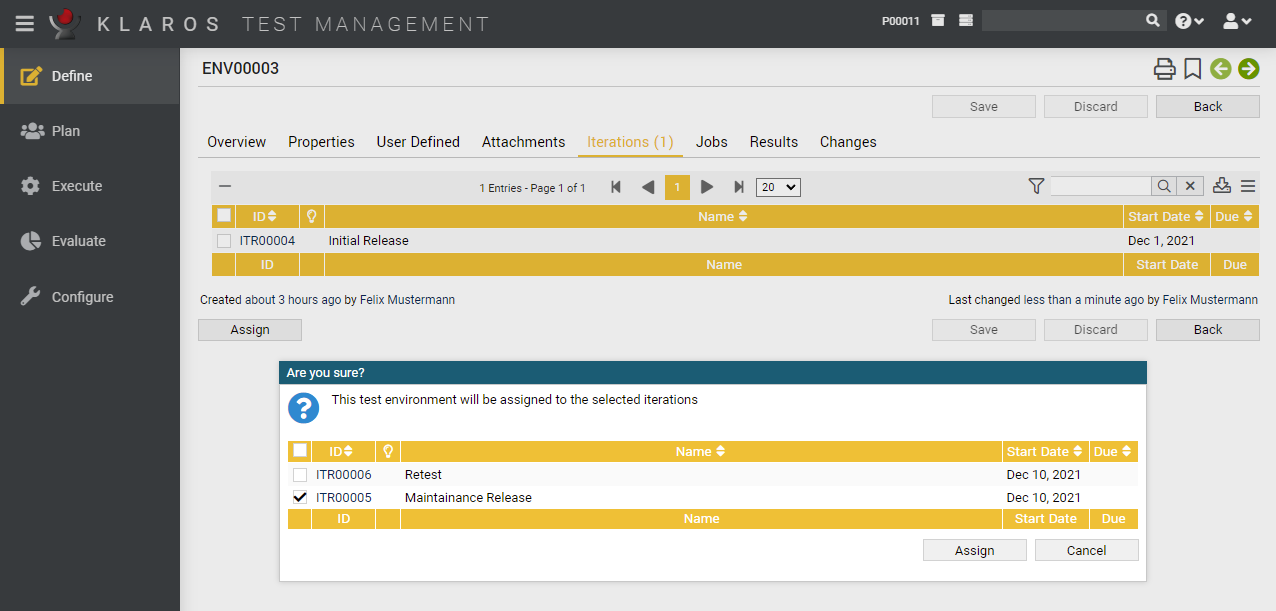
Task: Check the ITR00004 row checkbox
Action: coord(224,241)
